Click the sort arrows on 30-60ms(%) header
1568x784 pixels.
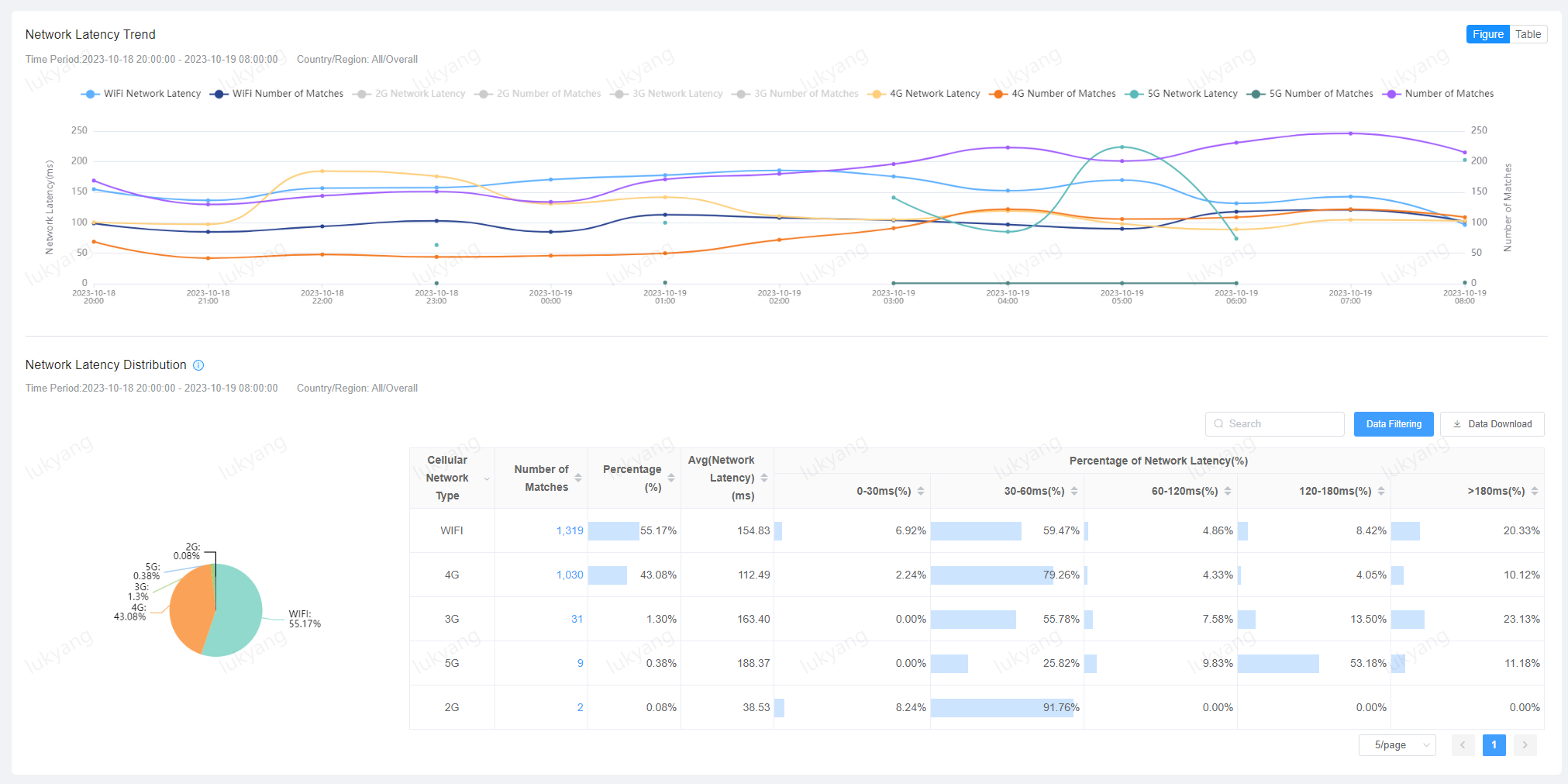[1074, 491]
